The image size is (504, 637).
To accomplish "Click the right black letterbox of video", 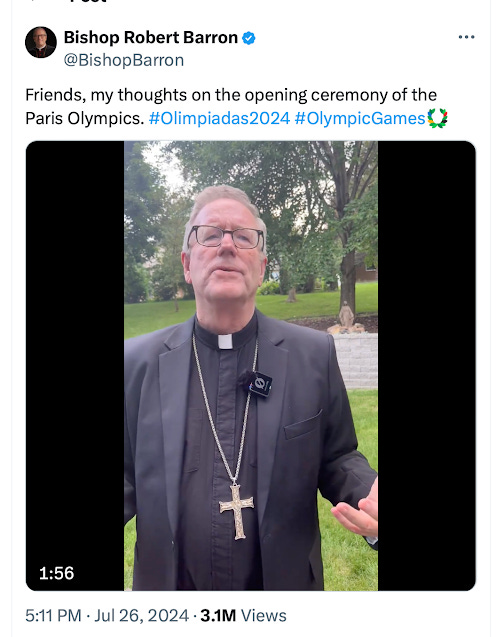I will pos(426,366).
